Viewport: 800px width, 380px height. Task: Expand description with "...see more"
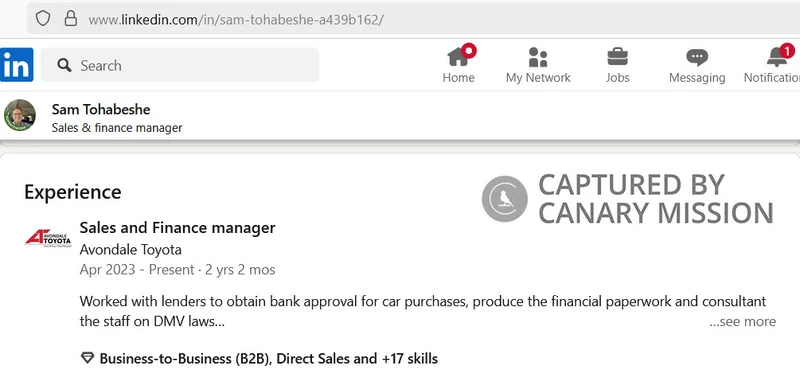coord(742,321)
